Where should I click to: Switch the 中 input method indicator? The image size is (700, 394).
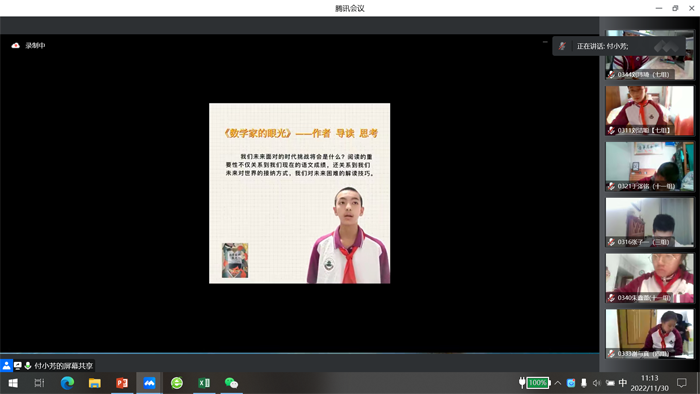tap(623, 383)
